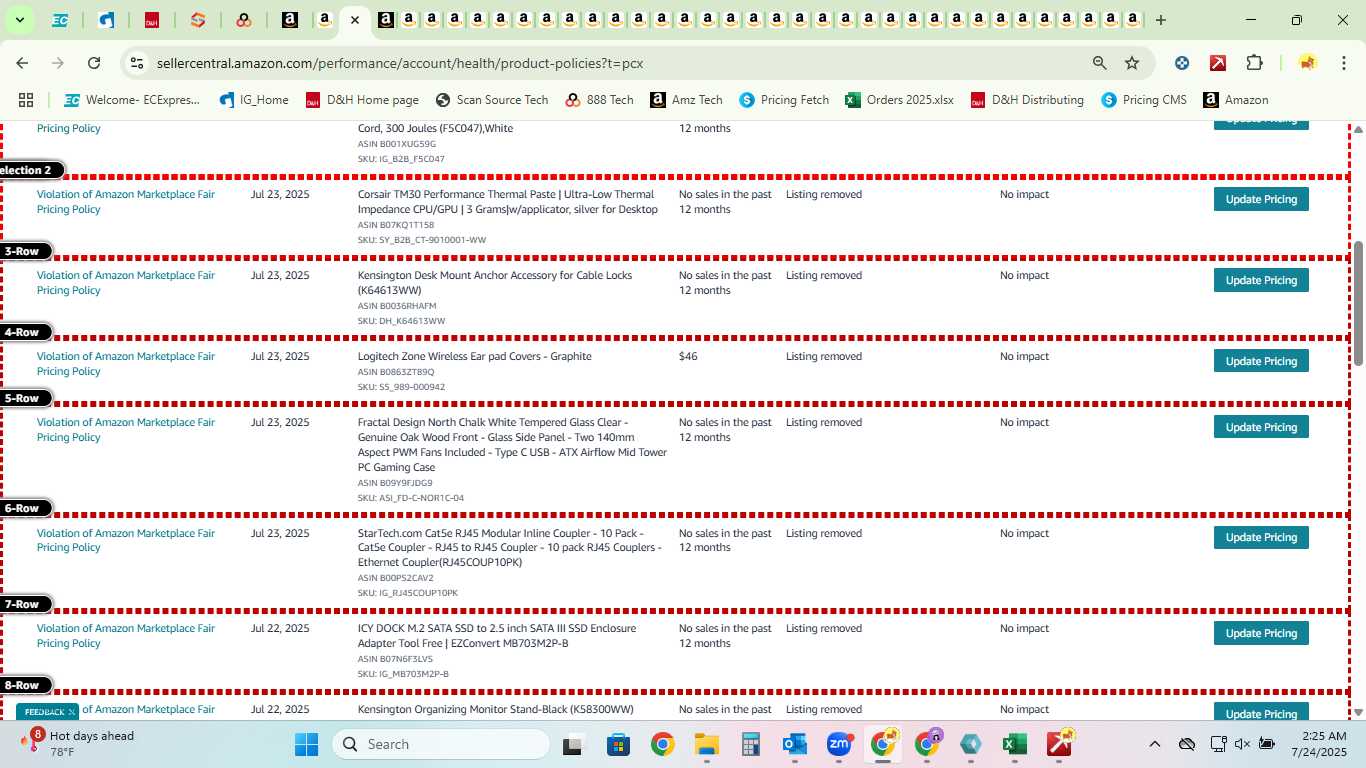Reload the Seller Central page
Screen dimensions: 1366x768
click(94, 63)
